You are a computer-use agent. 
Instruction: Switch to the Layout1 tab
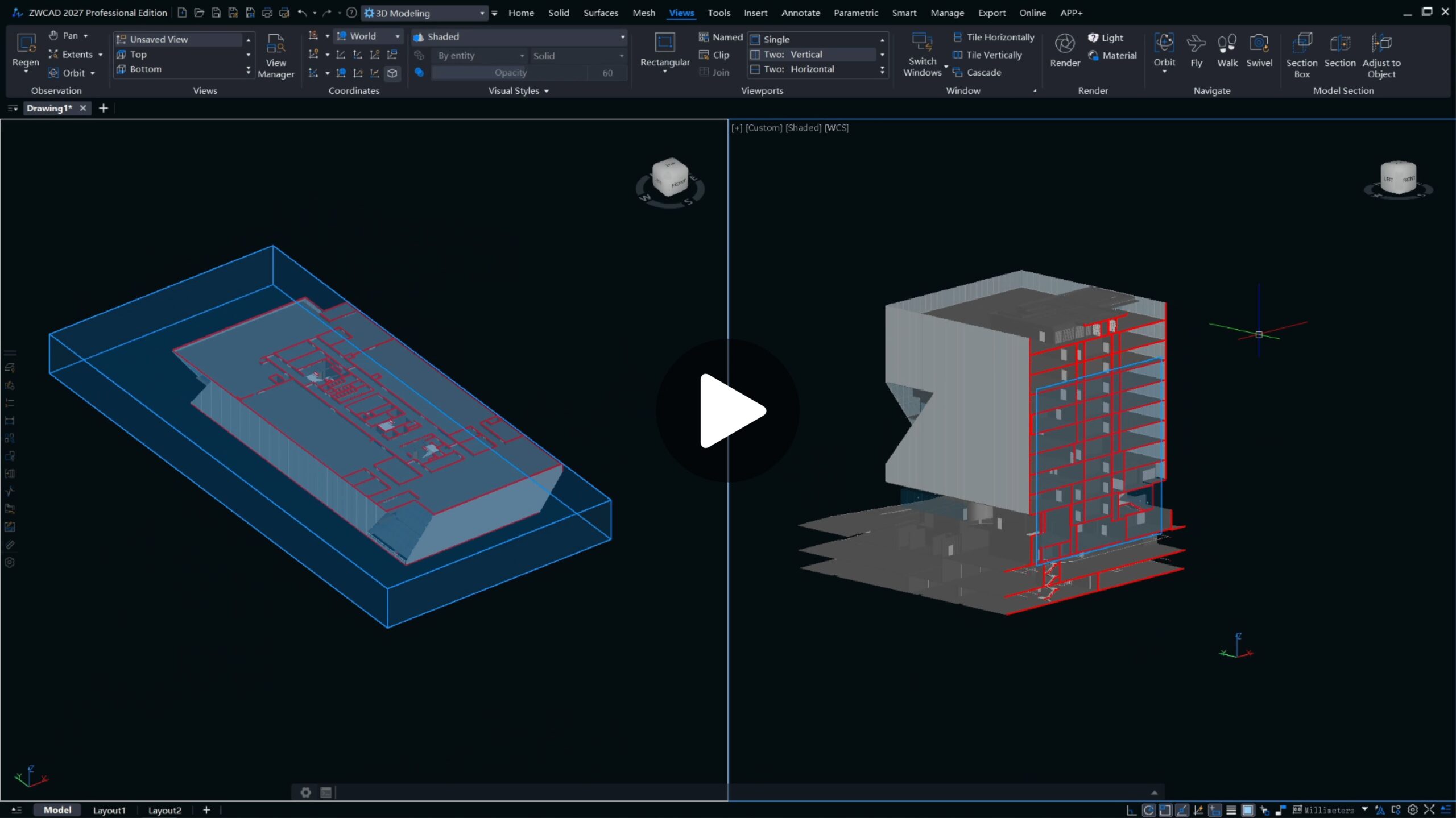pyautogui.click(x=109, y=810)
